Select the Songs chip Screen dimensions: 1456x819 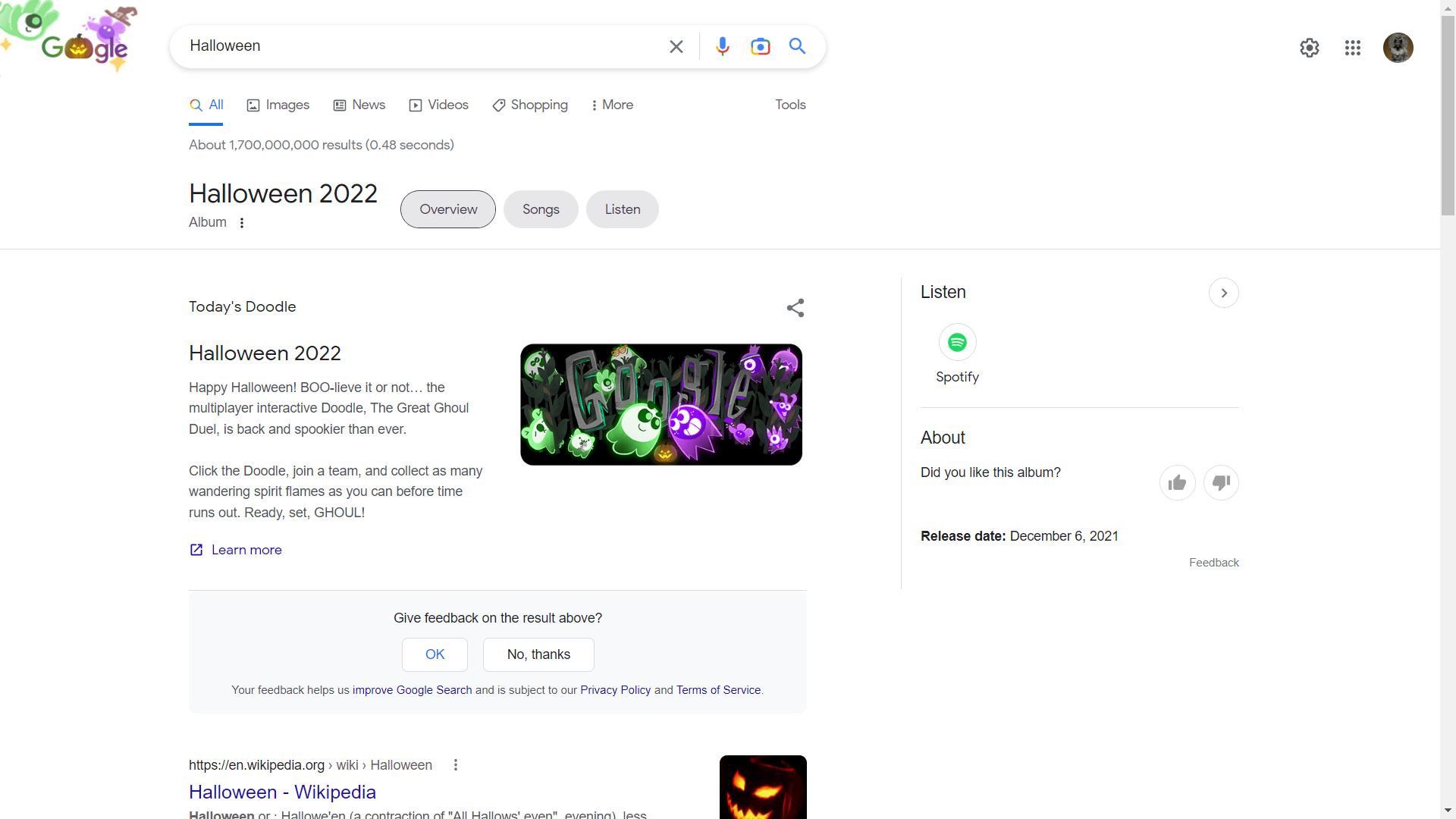pos(541,209)
